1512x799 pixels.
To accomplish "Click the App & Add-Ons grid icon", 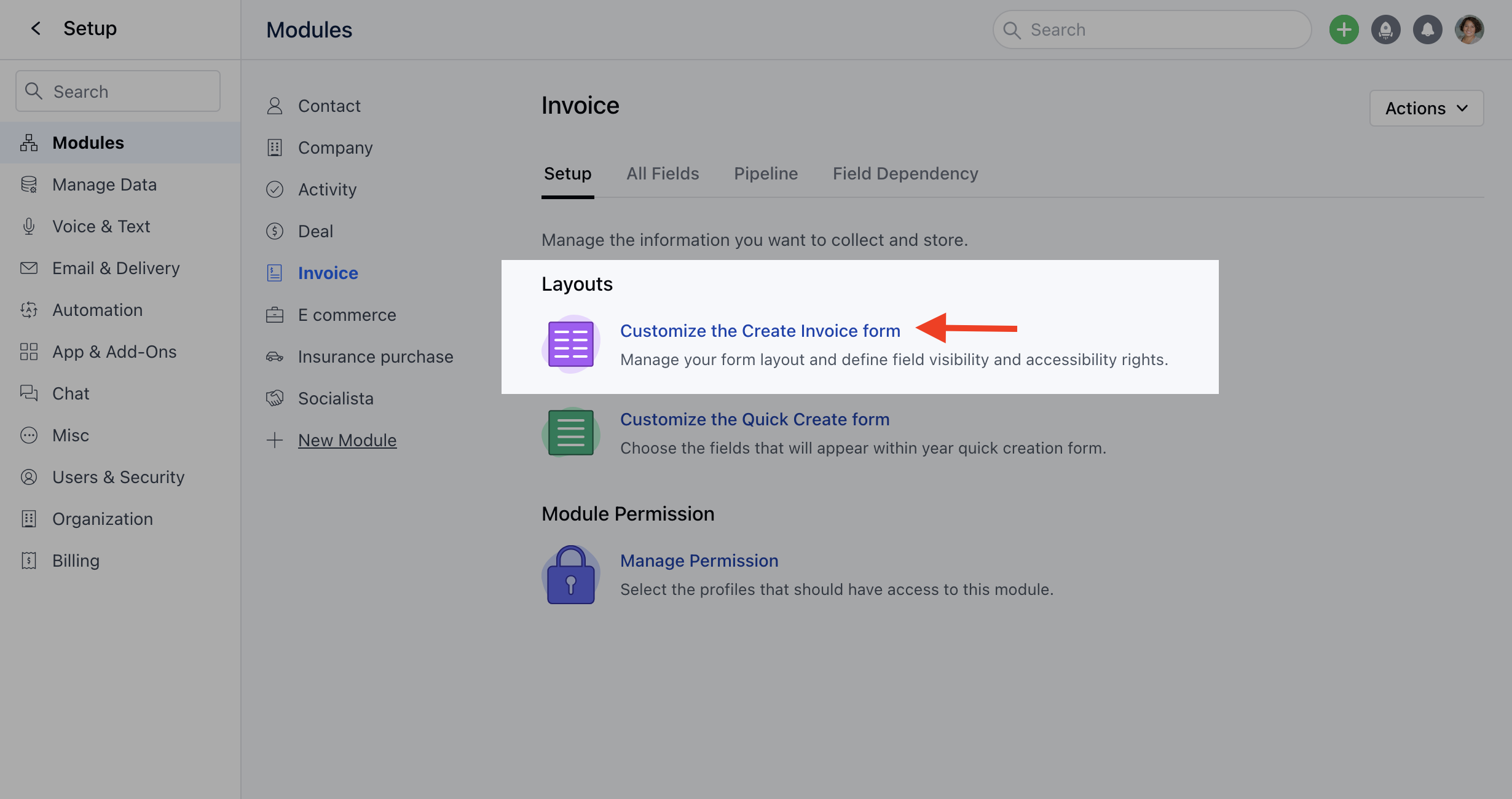I will coord(29,352).
